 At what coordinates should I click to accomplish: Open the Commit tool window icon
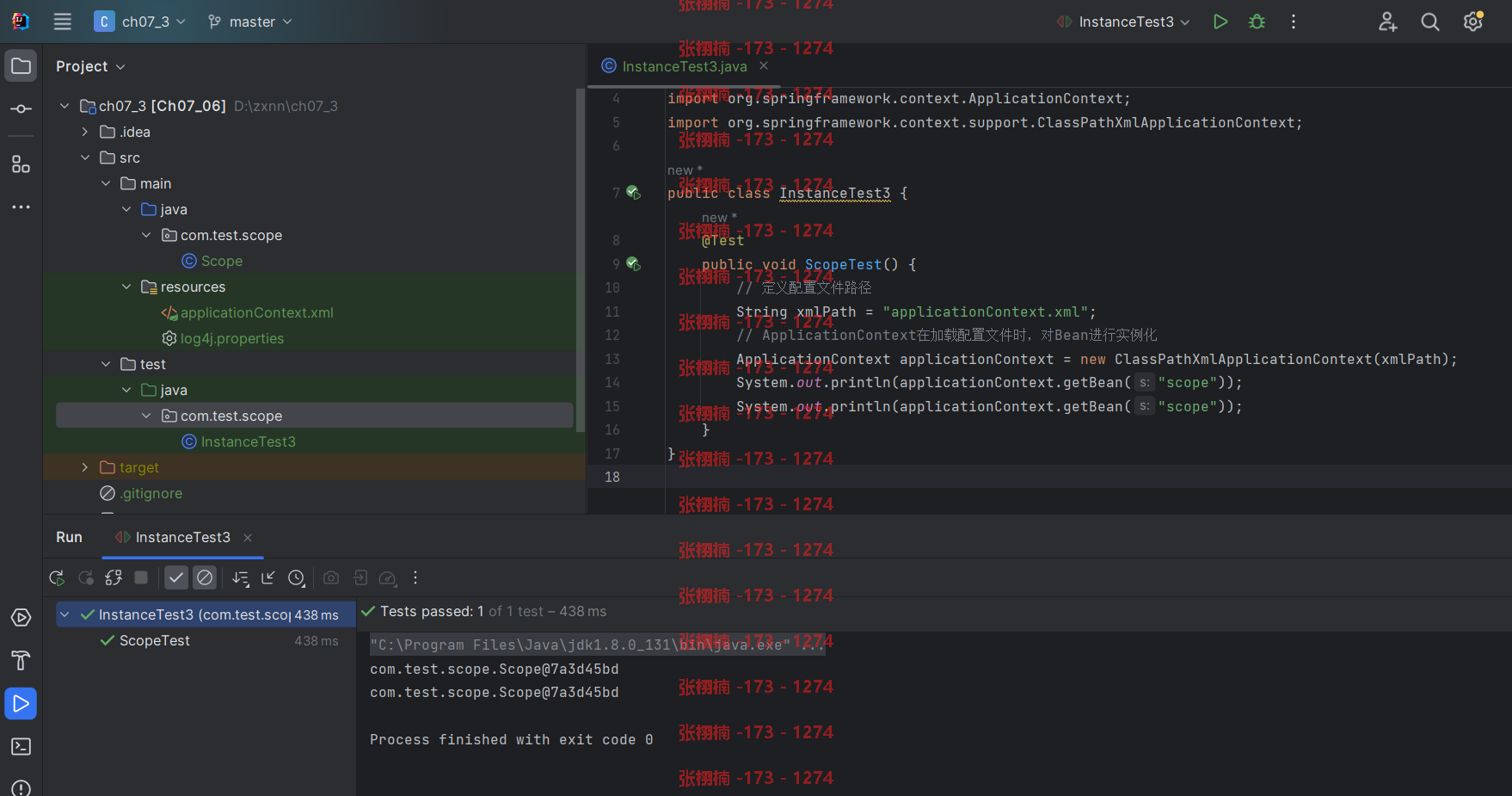(21, 109)
